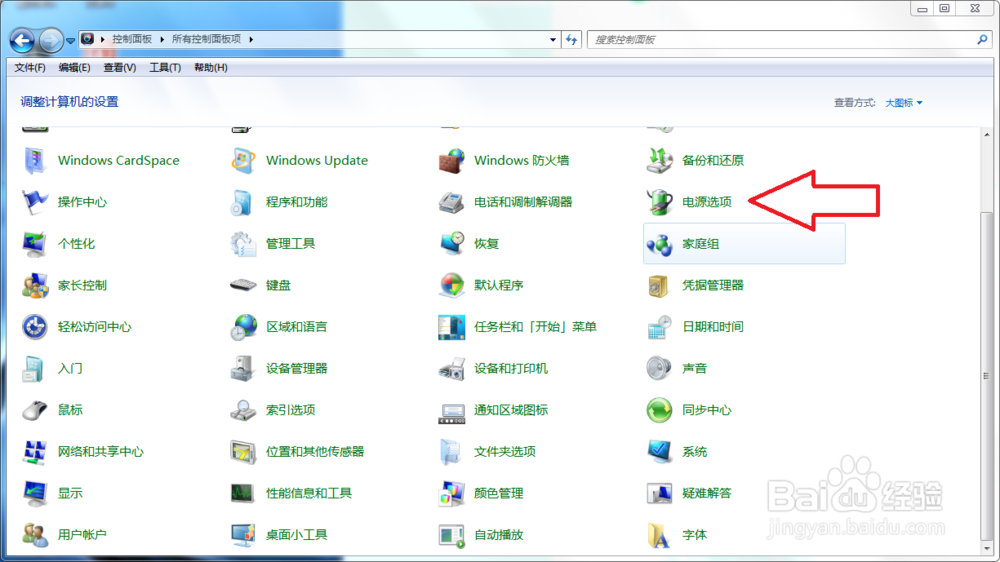Open the 鼠标 mouse icon
The height and width of the screenshot is (562, 1000).
coord(35,410)
